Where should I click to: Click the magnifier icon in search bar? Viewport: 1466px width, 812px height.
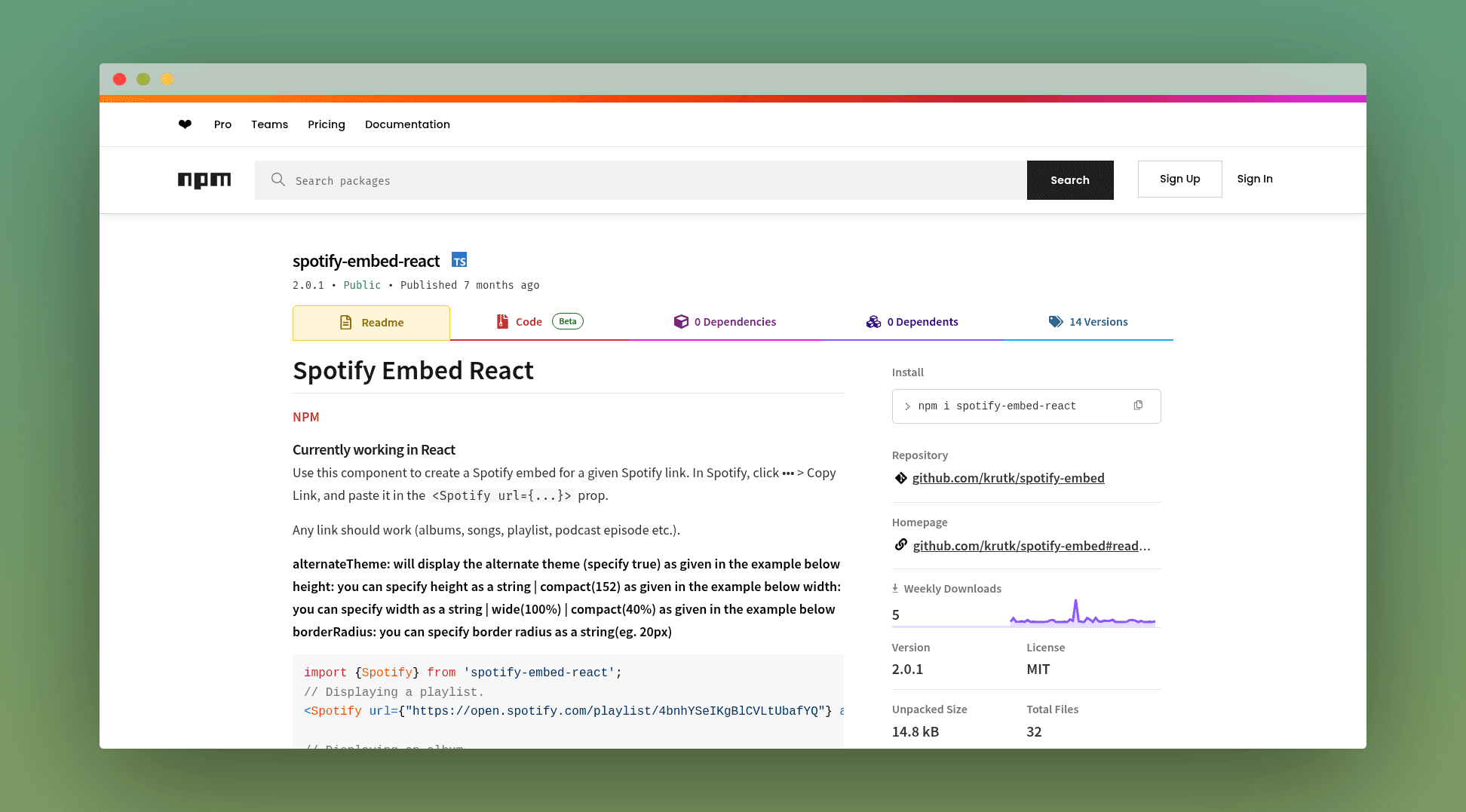tap(278, 179)
